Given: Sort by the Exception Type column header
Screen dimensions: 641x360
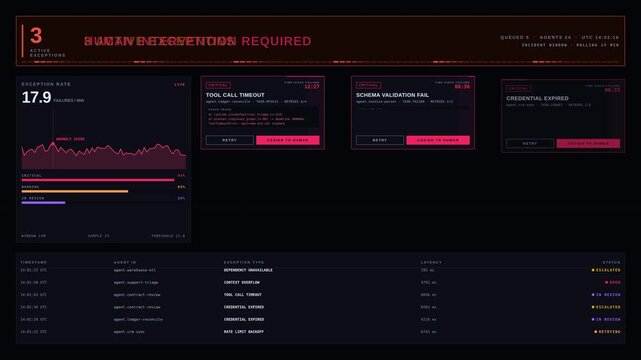Looking at the screenshot, I should pos(244,262).
